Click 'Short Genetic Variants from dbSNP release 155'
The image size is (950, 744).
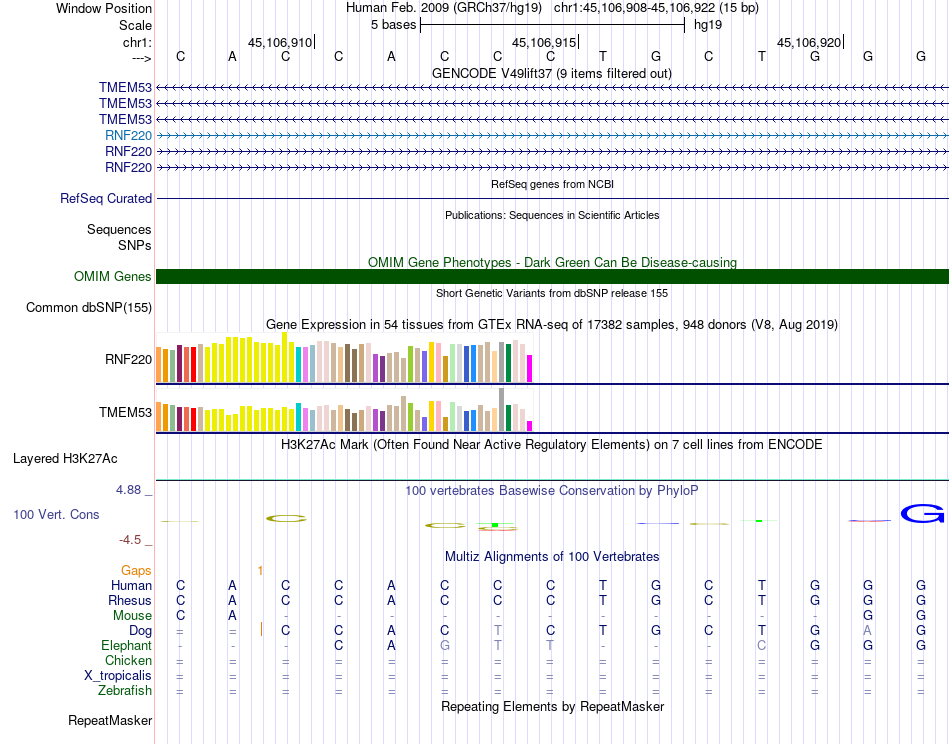552,293
